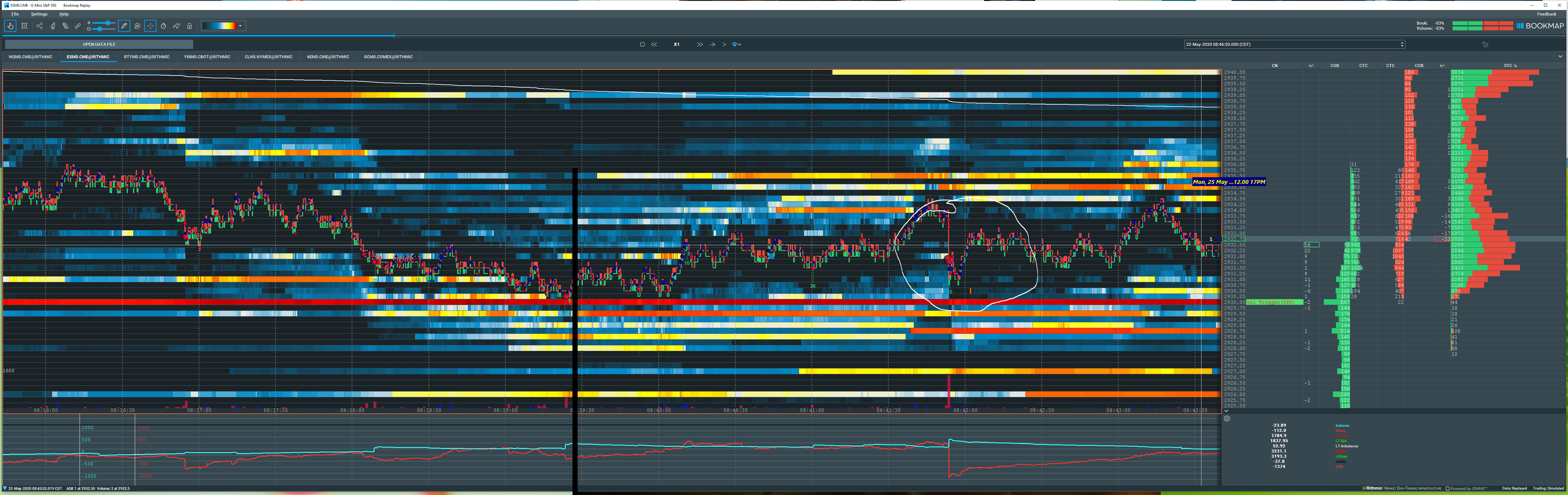
Task: Open indicator panel gear settings
Action: 1227,419
